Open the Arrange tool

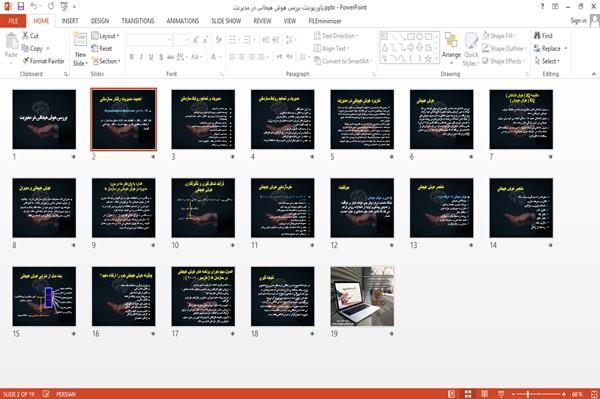451,49
